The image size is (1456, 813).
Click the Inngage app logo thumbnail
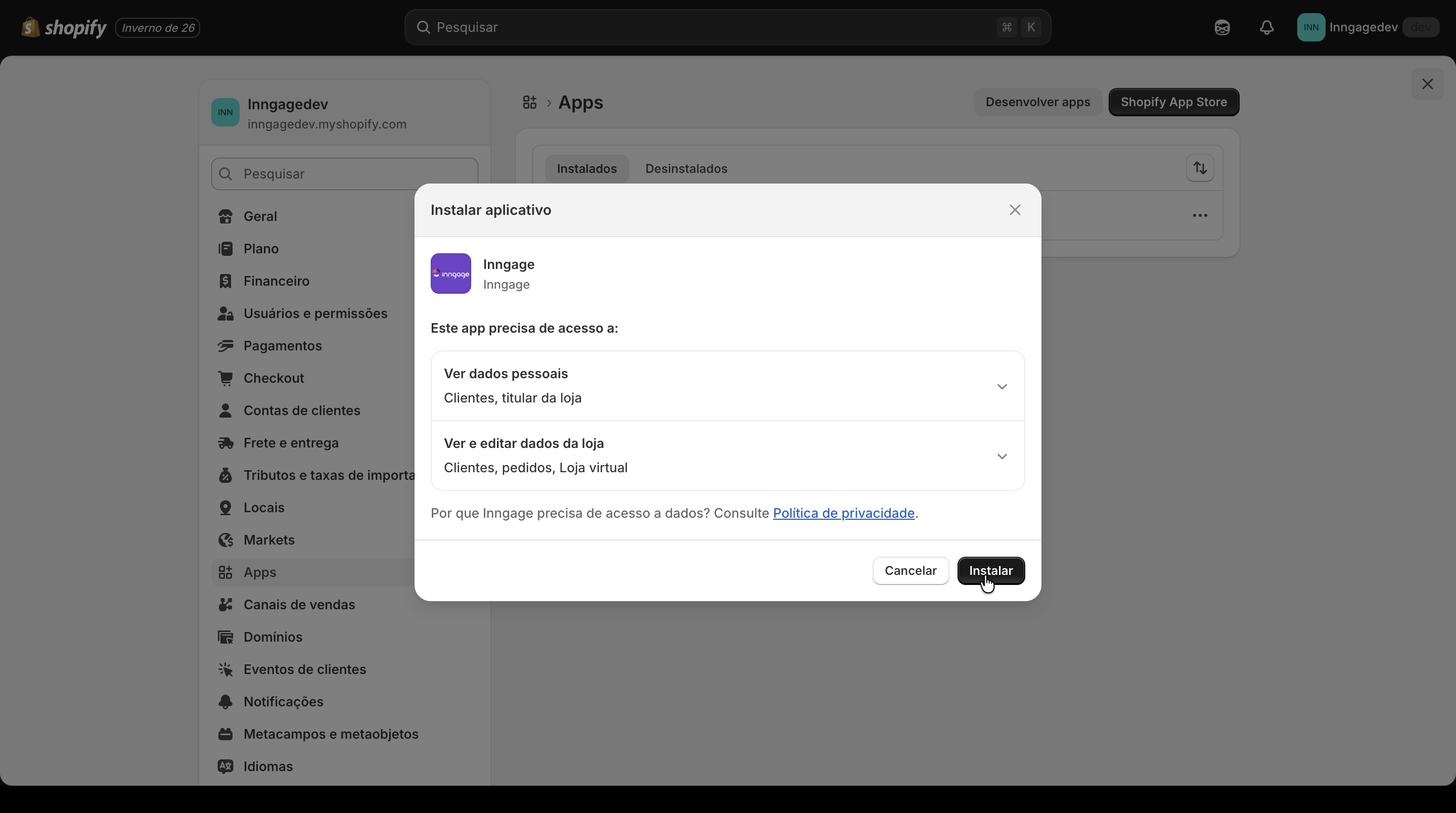point(450,274)
